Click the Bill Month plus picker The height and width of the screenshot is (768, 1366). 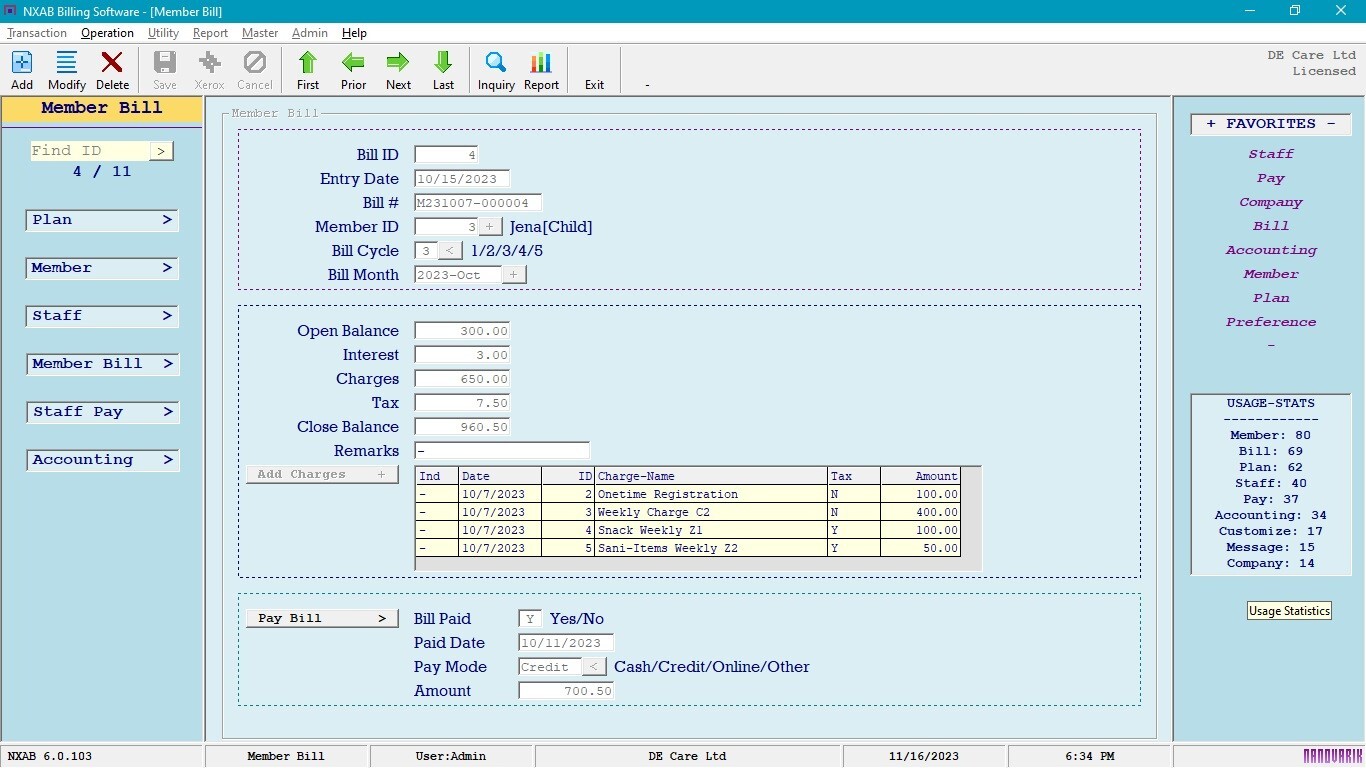coord(514,275)
